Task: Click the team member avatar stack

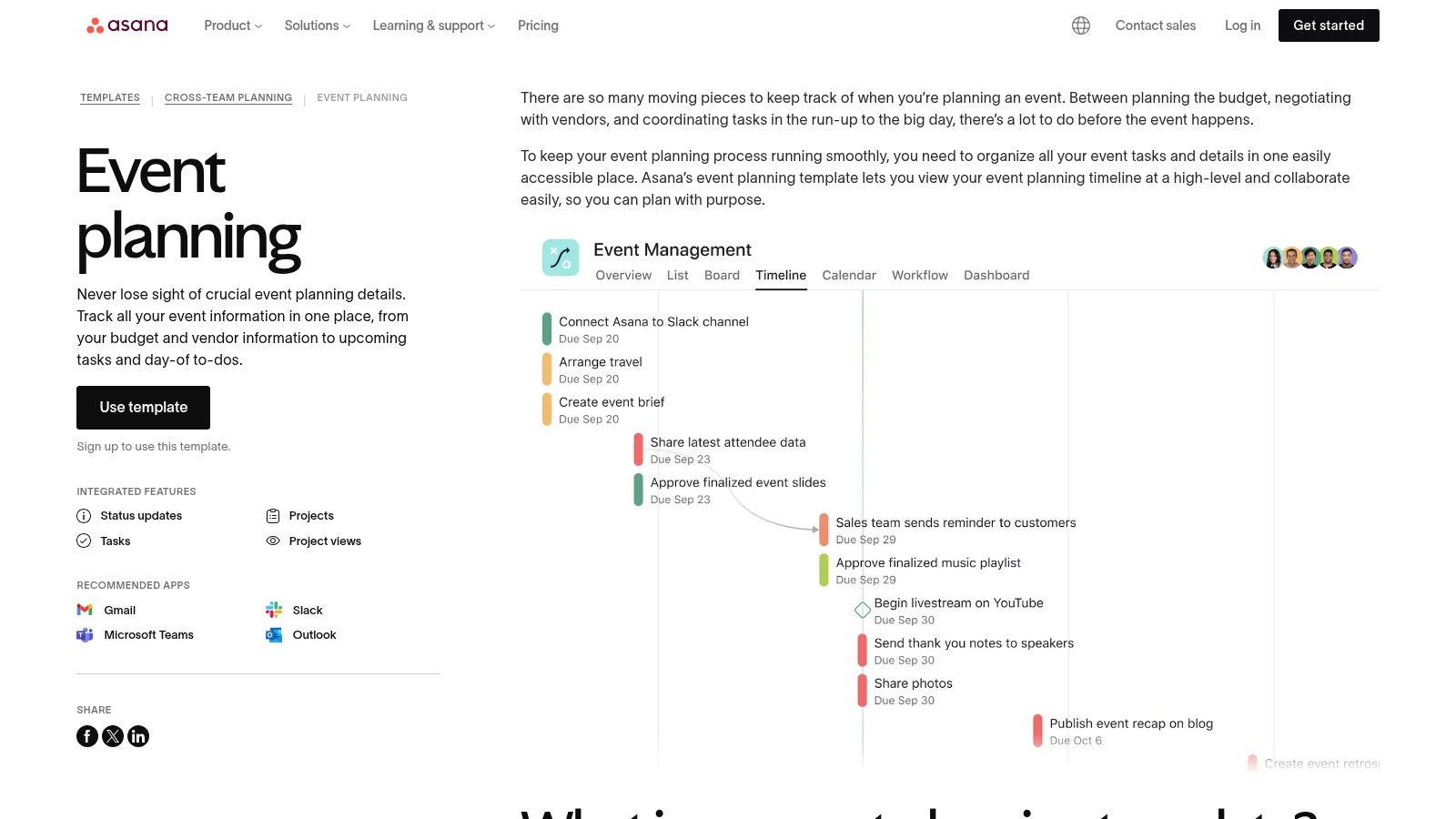Action: [x=1309, y=258]
